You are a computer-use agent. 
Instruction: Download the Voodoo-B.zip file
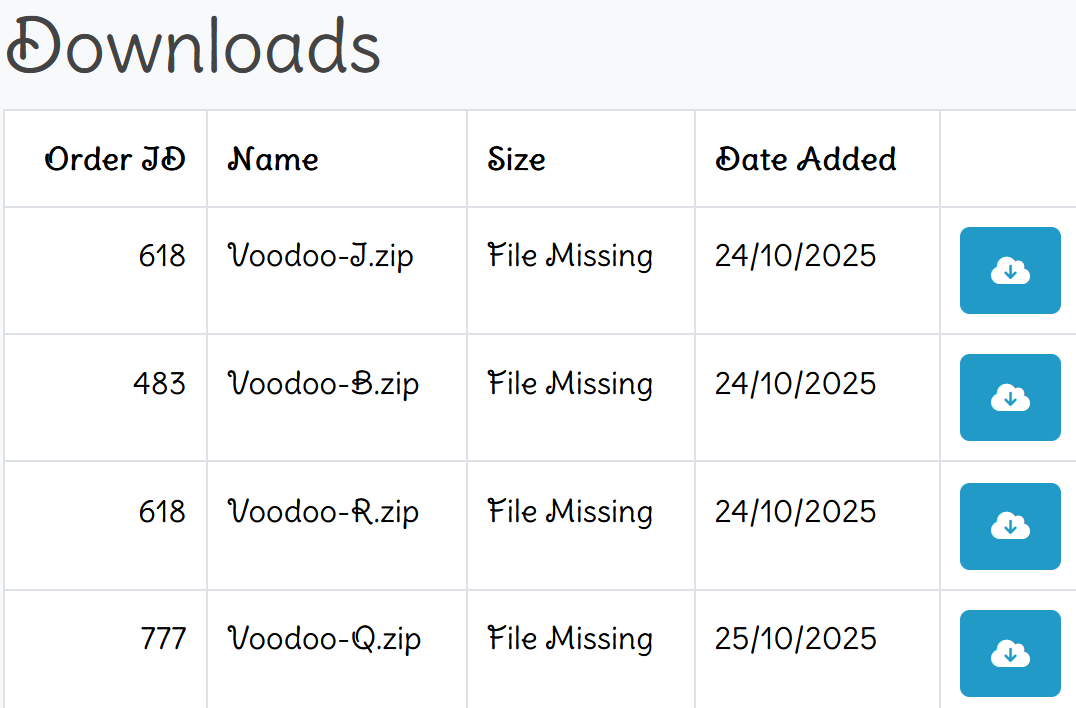pyautogui.click(x=1010, y=397)
